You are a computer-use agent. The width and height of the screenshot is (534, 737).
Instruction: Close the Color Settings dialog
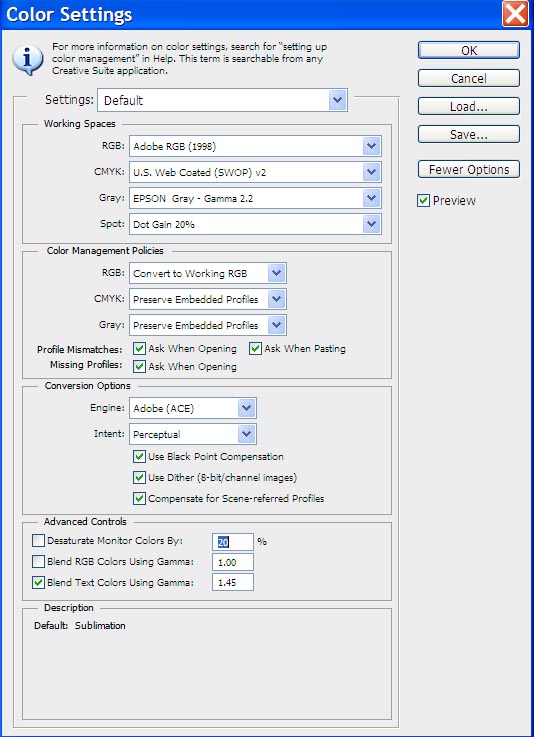[516, 14]
